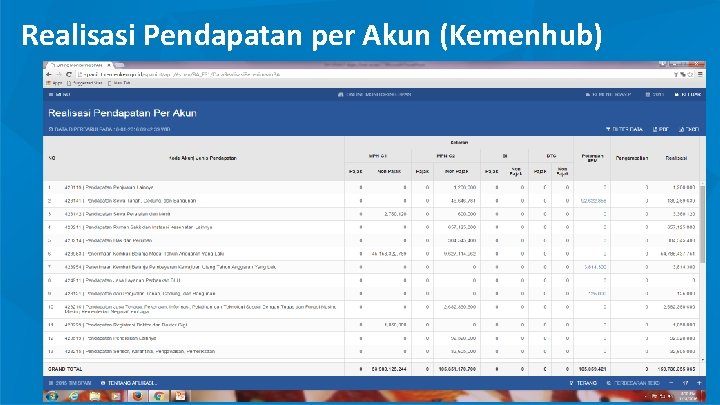
Task: Select row 423141 Pendapatan Sewa Tanah, Gedung
Action: tap(371, 201)
